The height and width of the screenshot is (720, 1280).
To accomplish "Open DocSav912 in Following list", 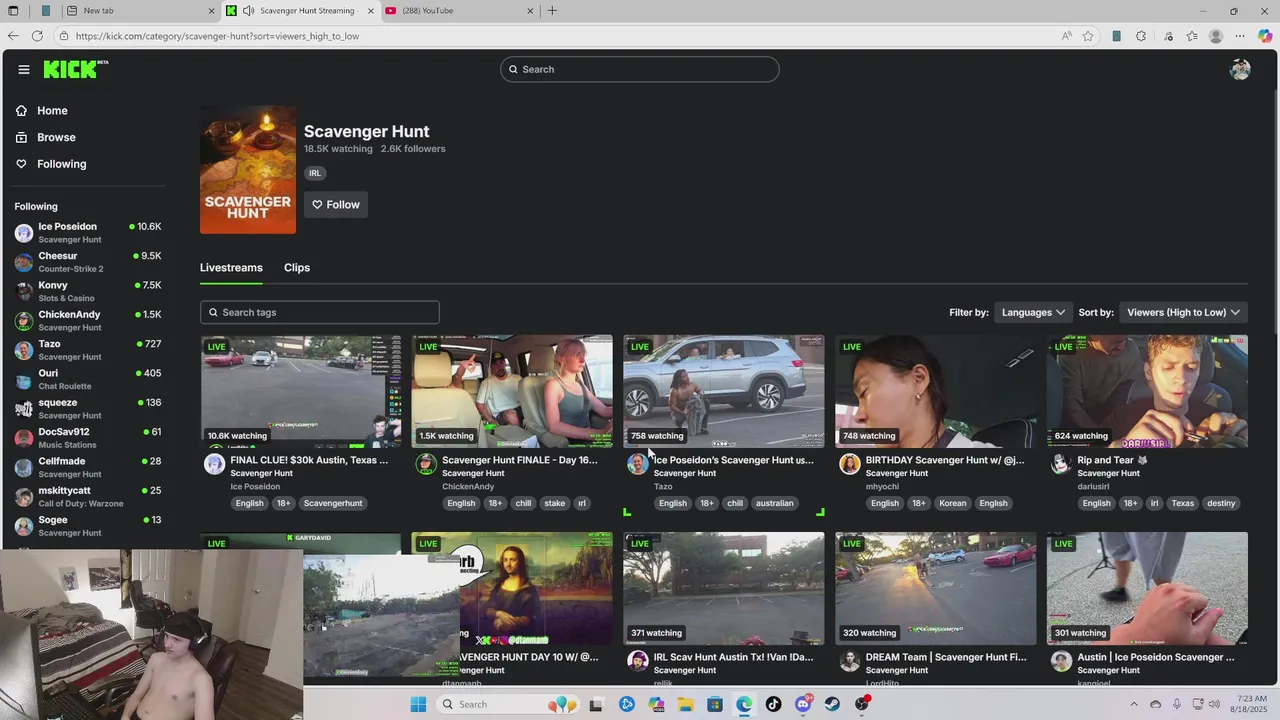I will pos(88,438).
